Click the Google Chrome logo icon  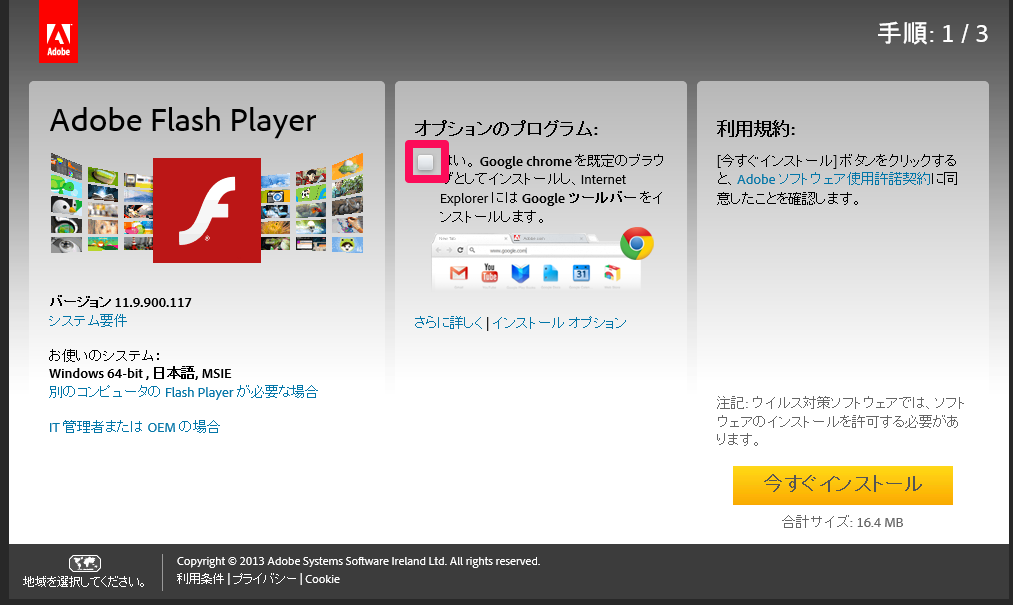coord(636,243)
